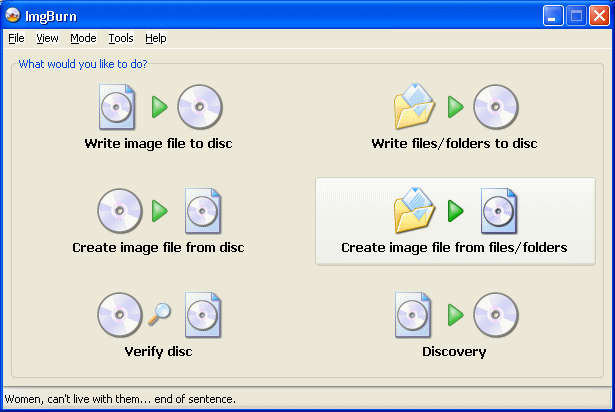615x412 pixels.
Task: Click the status bar quote text
Action: point(120,399)
